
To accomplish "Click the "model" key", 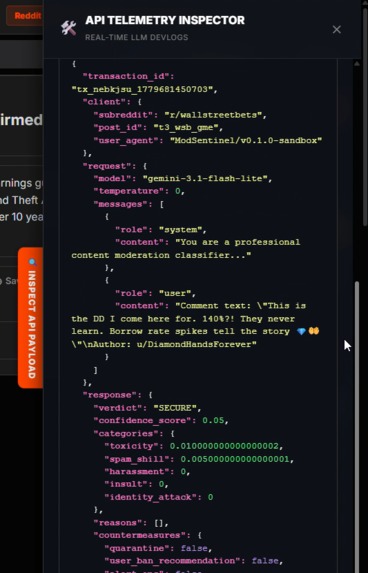I will [x=112, y=179].
